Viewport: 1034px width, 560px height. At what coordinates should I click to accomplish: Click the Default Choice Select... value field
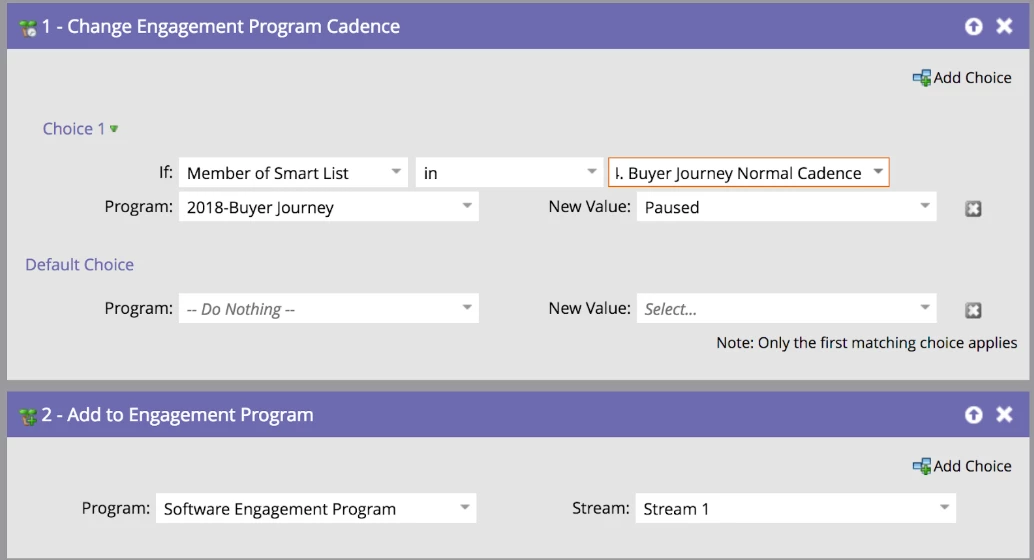[785, 308]
